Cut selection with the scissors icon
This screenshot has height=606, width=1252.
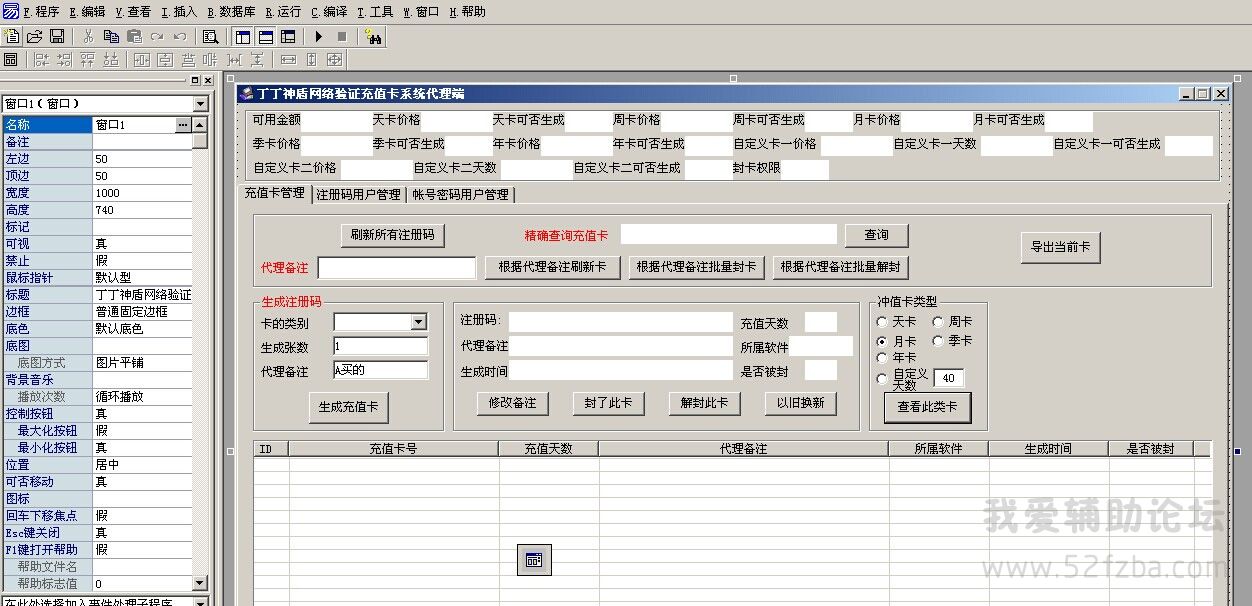point(88,36)
